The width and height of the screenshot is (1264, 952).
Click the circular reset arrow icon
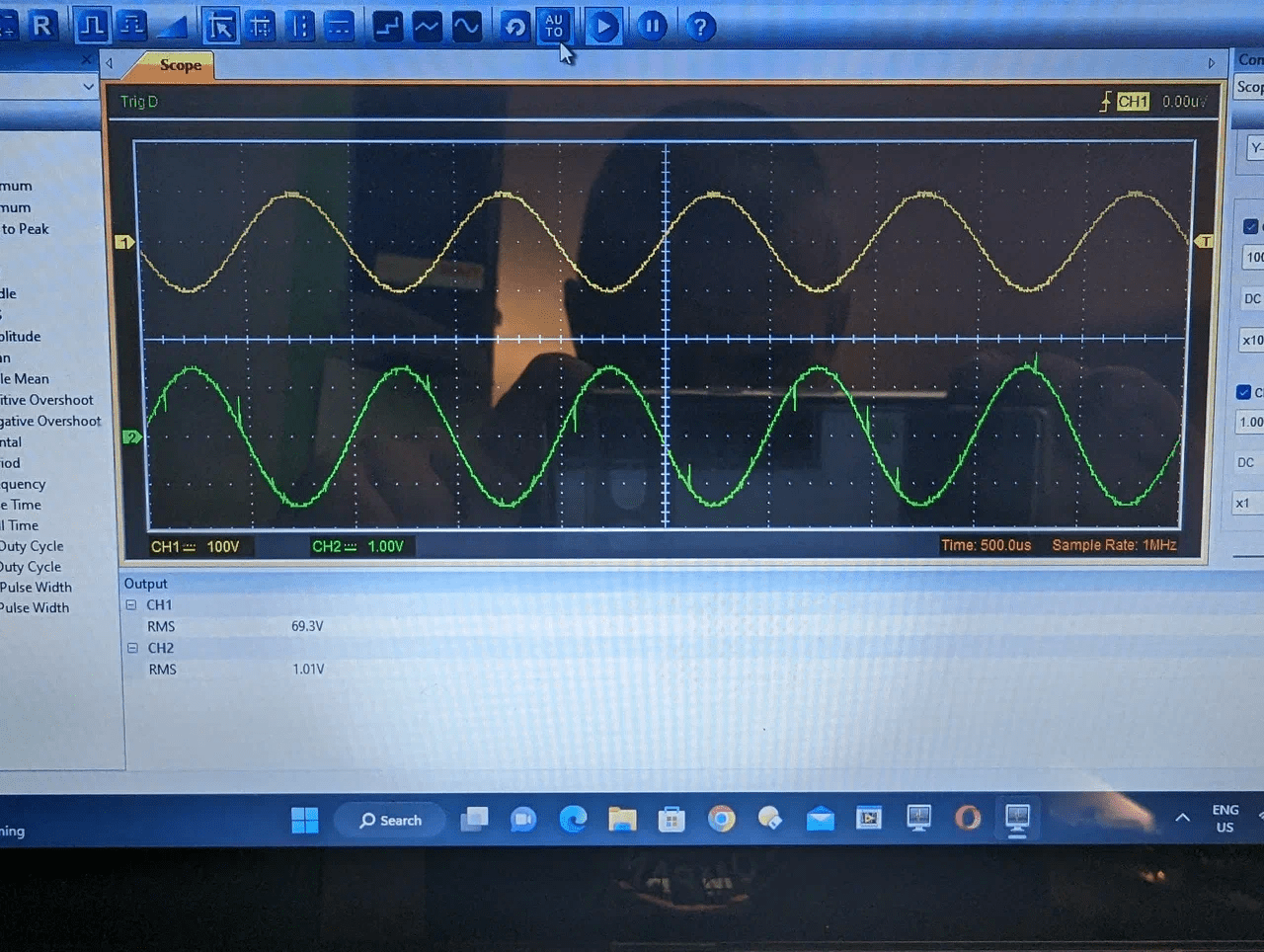coord(514,26)
